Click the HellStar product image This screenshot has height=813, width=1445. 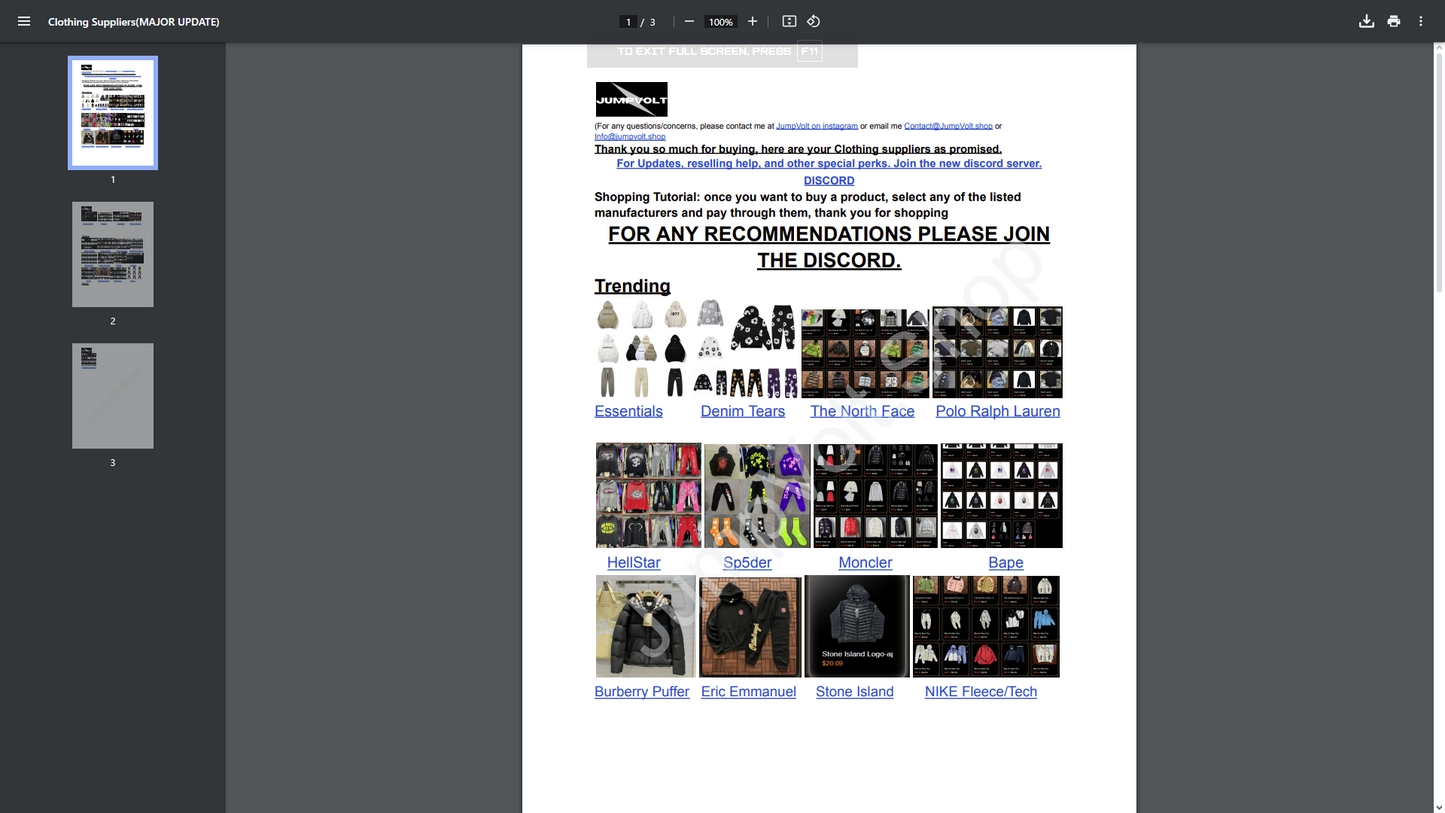point(648,496)
